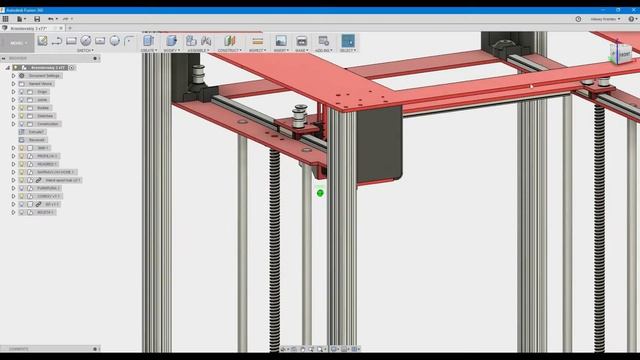Open the INSERT dropdown menu
Screen dimensions: 640x360
pyautogui.click(x=281, y=50)
